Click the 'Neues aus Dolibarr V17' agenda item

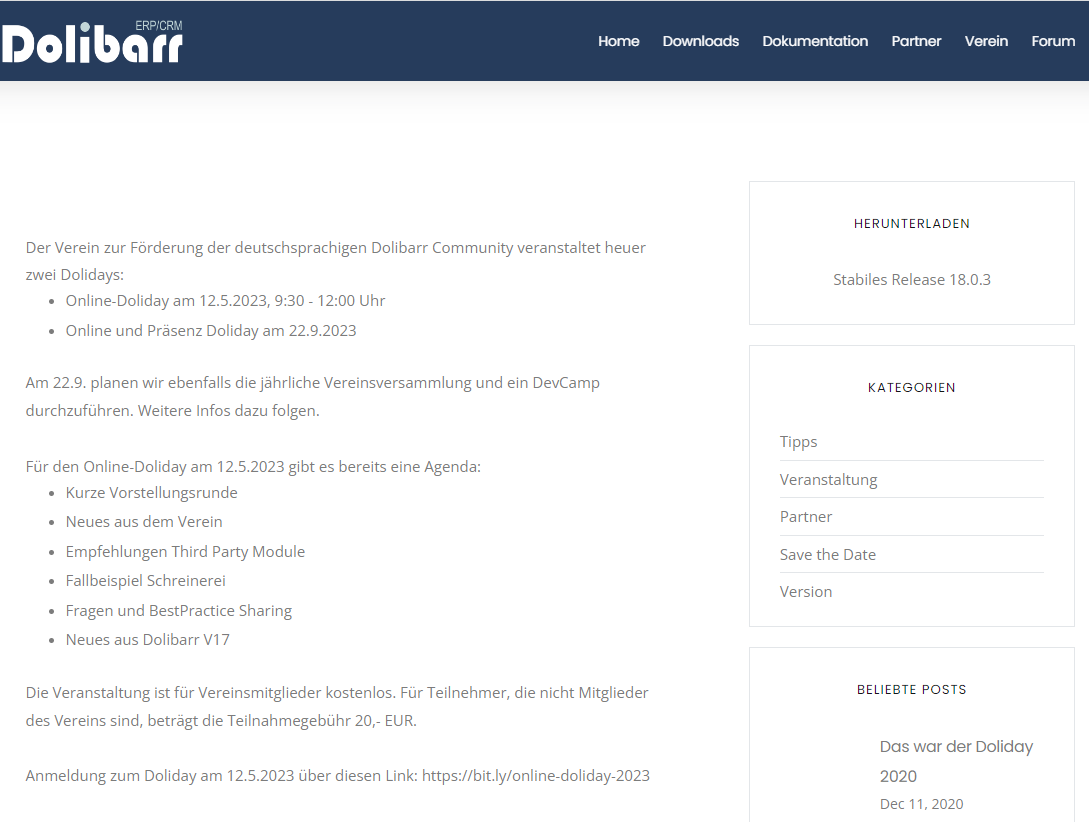point(147,640)
